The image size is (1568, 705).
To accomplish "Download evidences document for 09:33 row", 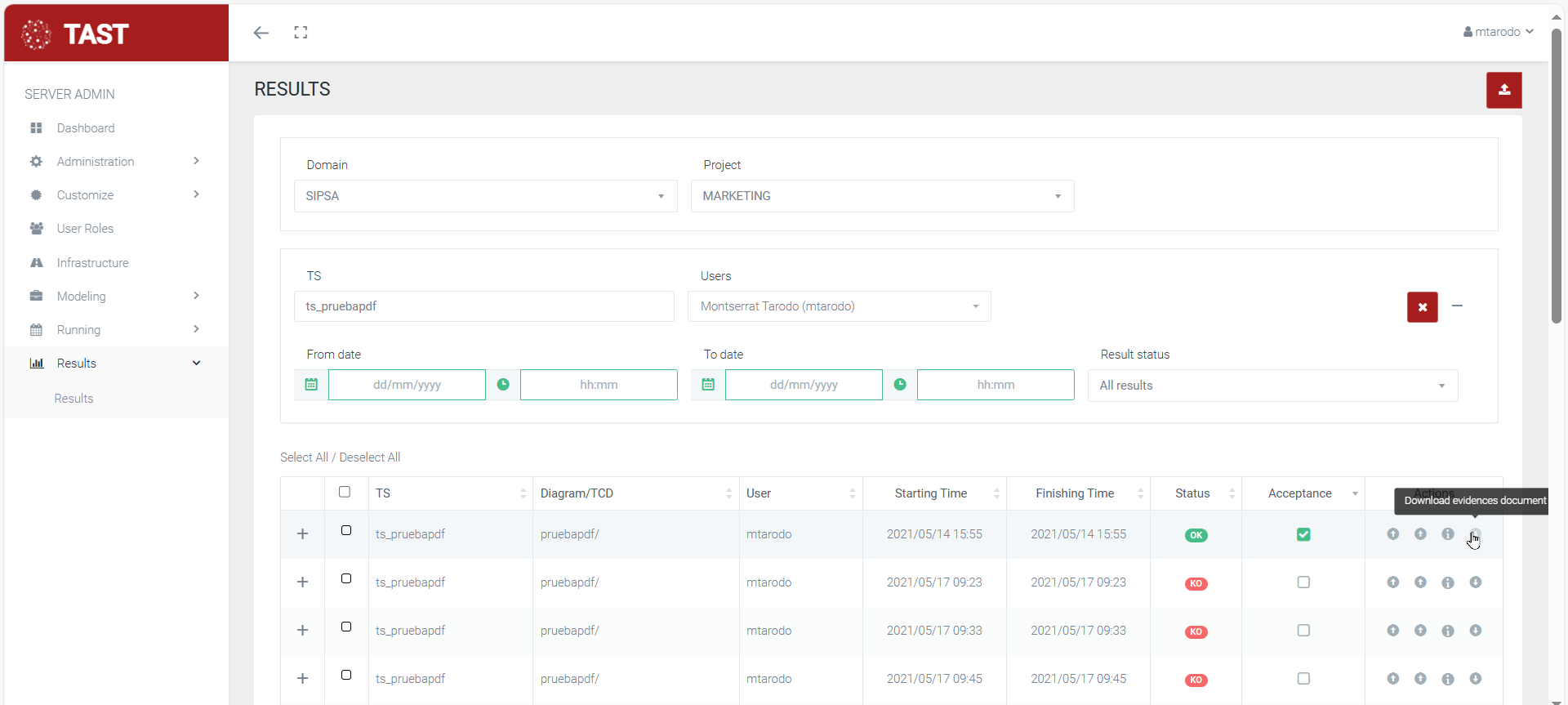I will coord(1476,631).
